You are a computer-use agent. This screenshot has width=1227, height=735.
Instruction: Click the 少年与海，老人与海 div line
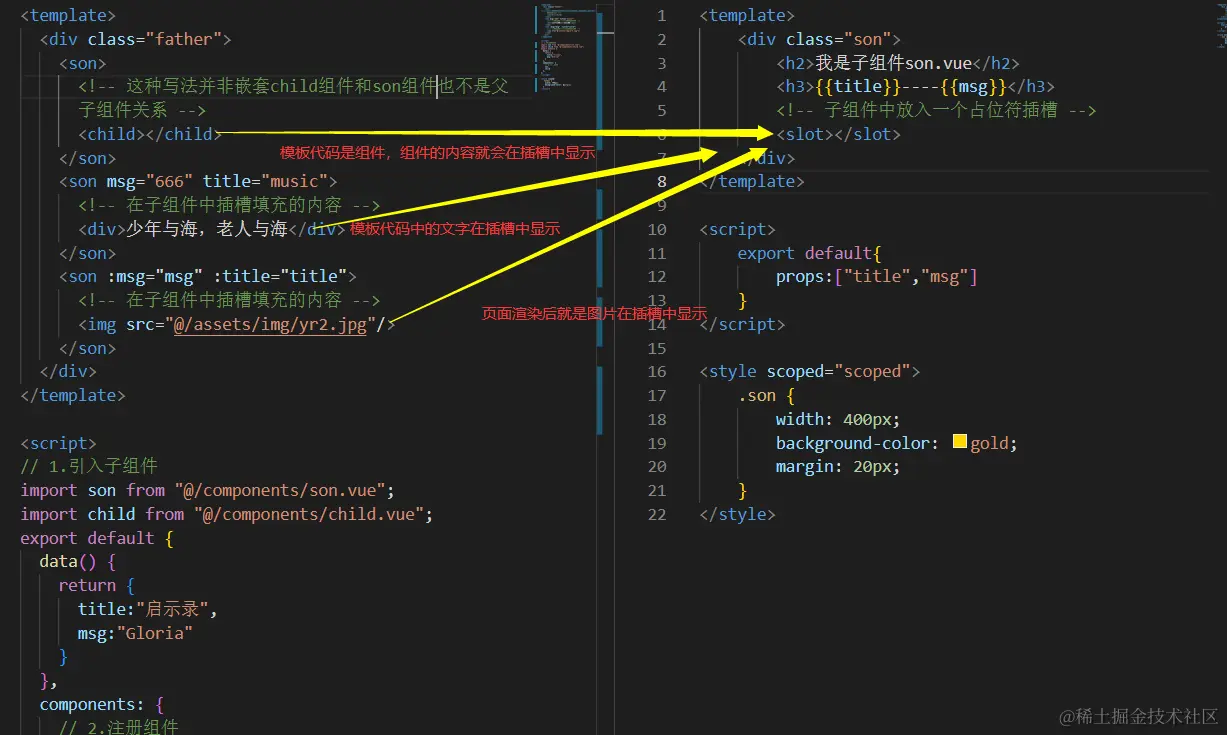(211, 229)
